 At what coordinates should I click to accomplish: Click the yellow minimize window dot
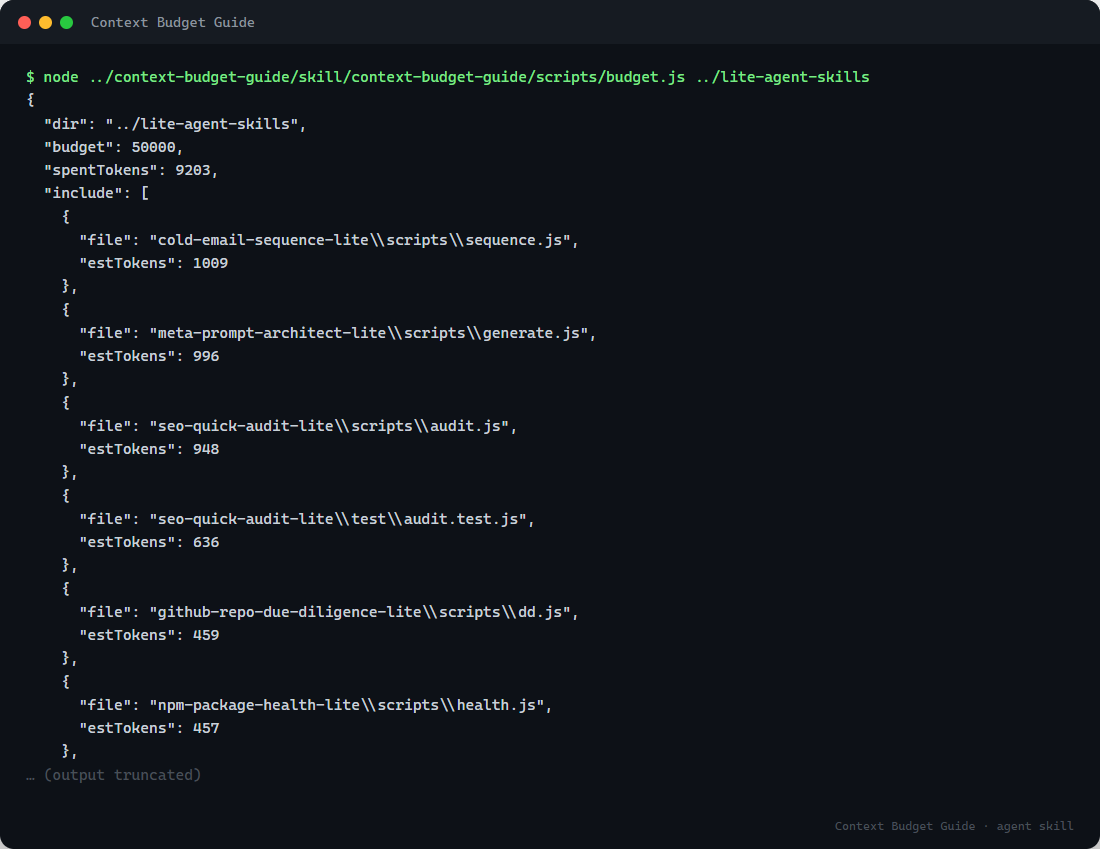pyautogui.click(x=46, y=22)
